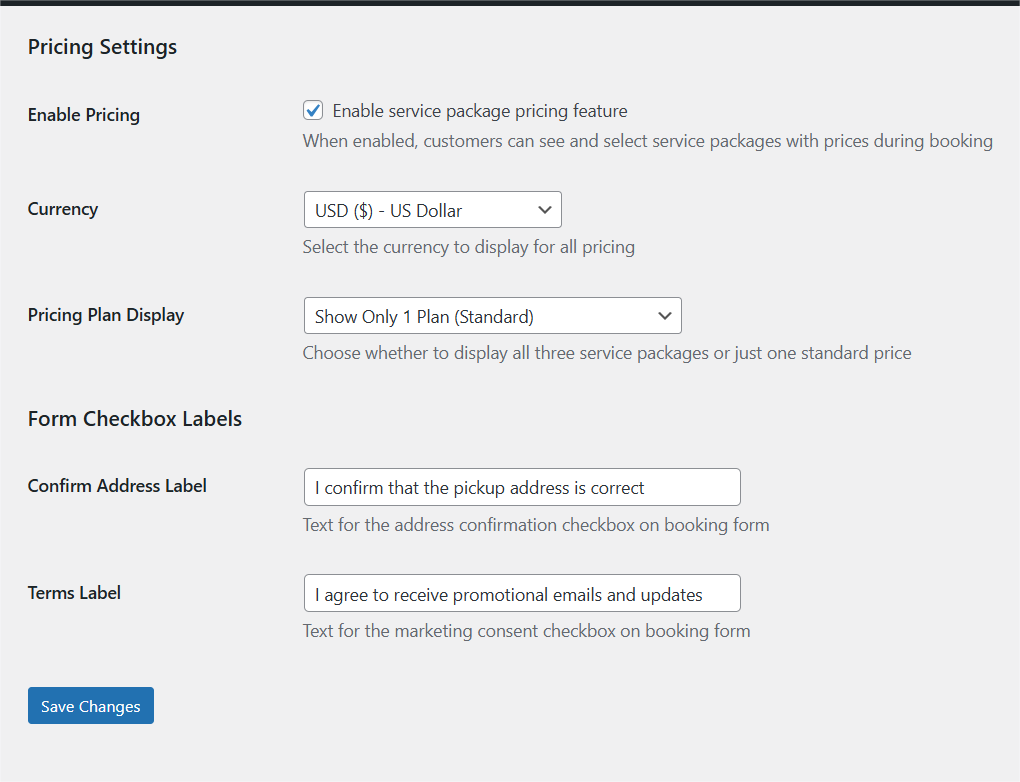Click the Pricing Plan Display field label
The width and height of the screenshot is (1020, 782).
click(x=105, y=314)
